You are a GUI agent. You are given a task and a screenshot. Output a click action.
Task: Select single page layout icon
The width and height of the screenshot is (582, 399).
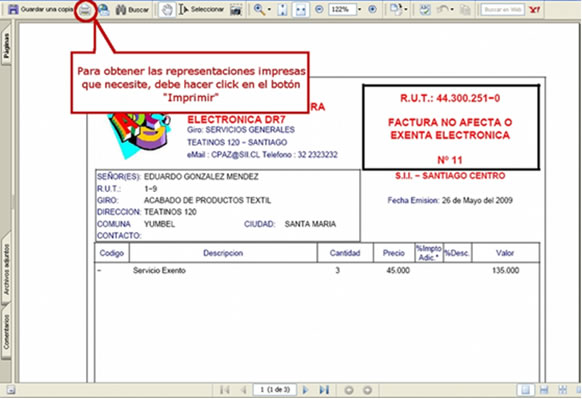(x=526, y=390)
